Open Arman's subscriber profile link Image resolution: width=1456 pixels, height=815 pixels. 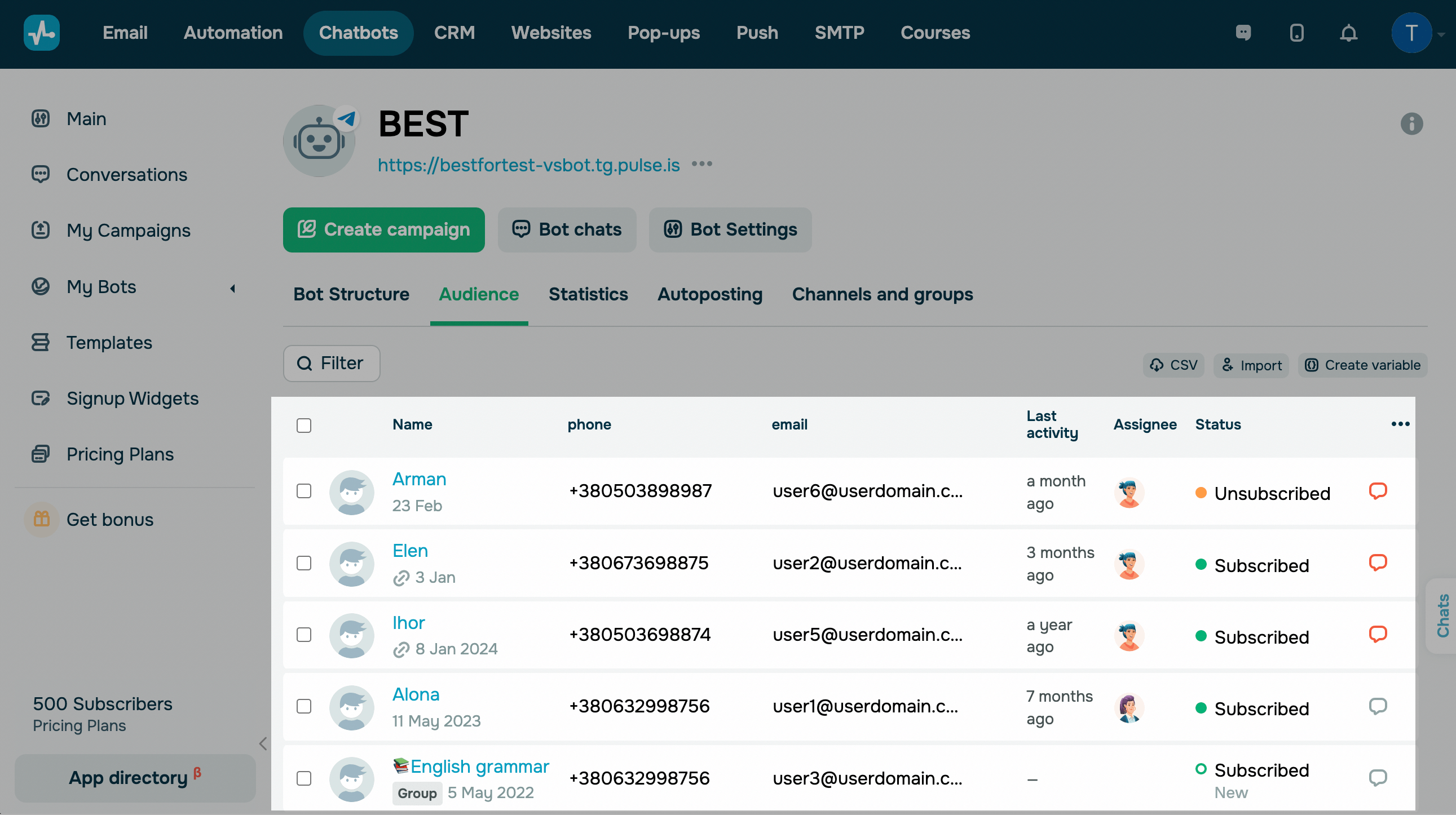point(419,479)
